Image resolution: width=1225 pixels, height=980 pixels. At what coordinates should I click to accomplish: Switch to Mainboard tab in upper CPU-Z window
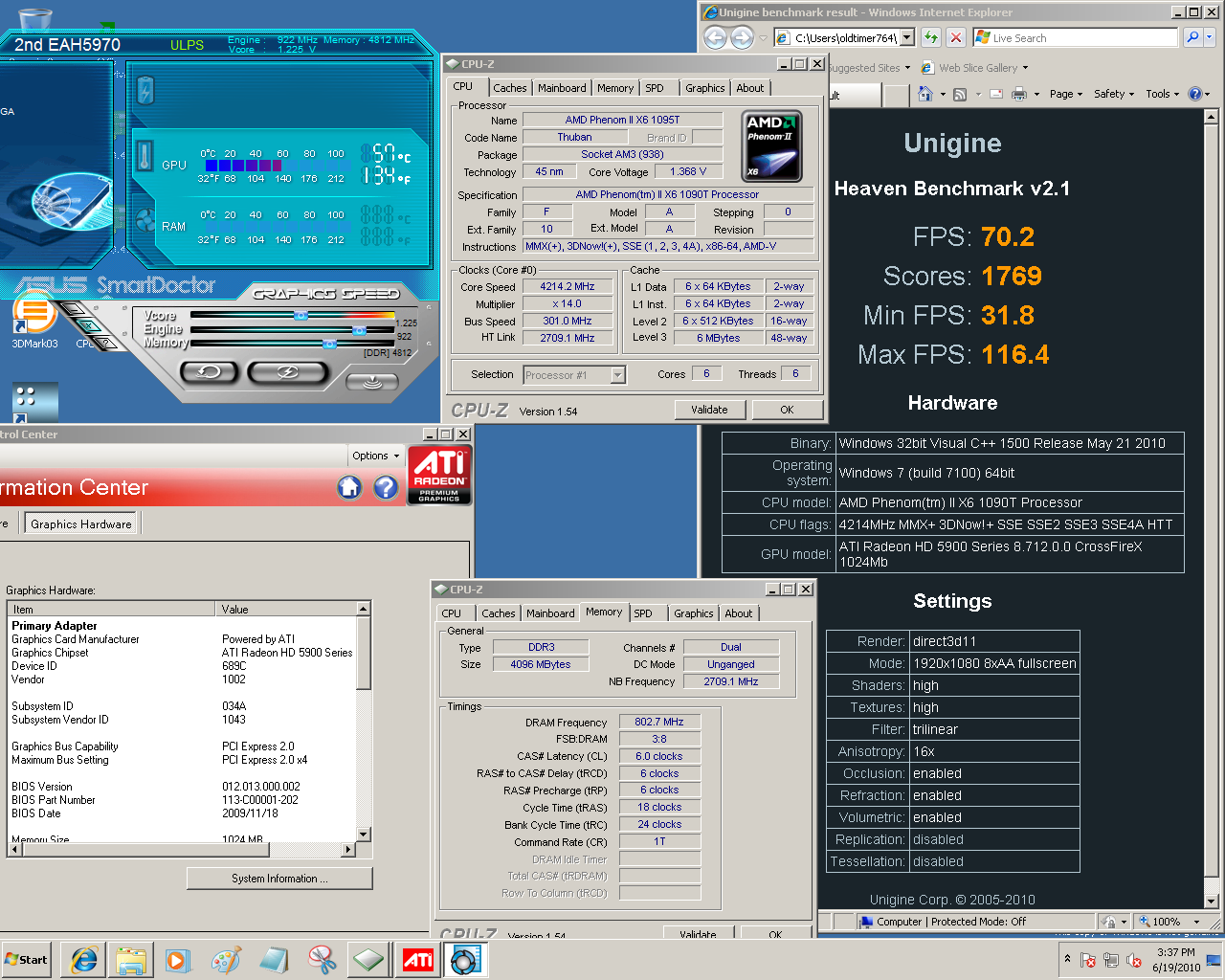pos(562,88)
